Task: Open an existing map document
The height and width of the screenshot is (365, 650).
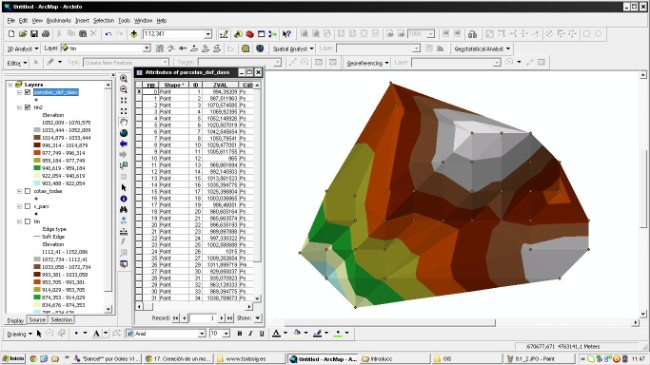Action: [x=22, y=34]
